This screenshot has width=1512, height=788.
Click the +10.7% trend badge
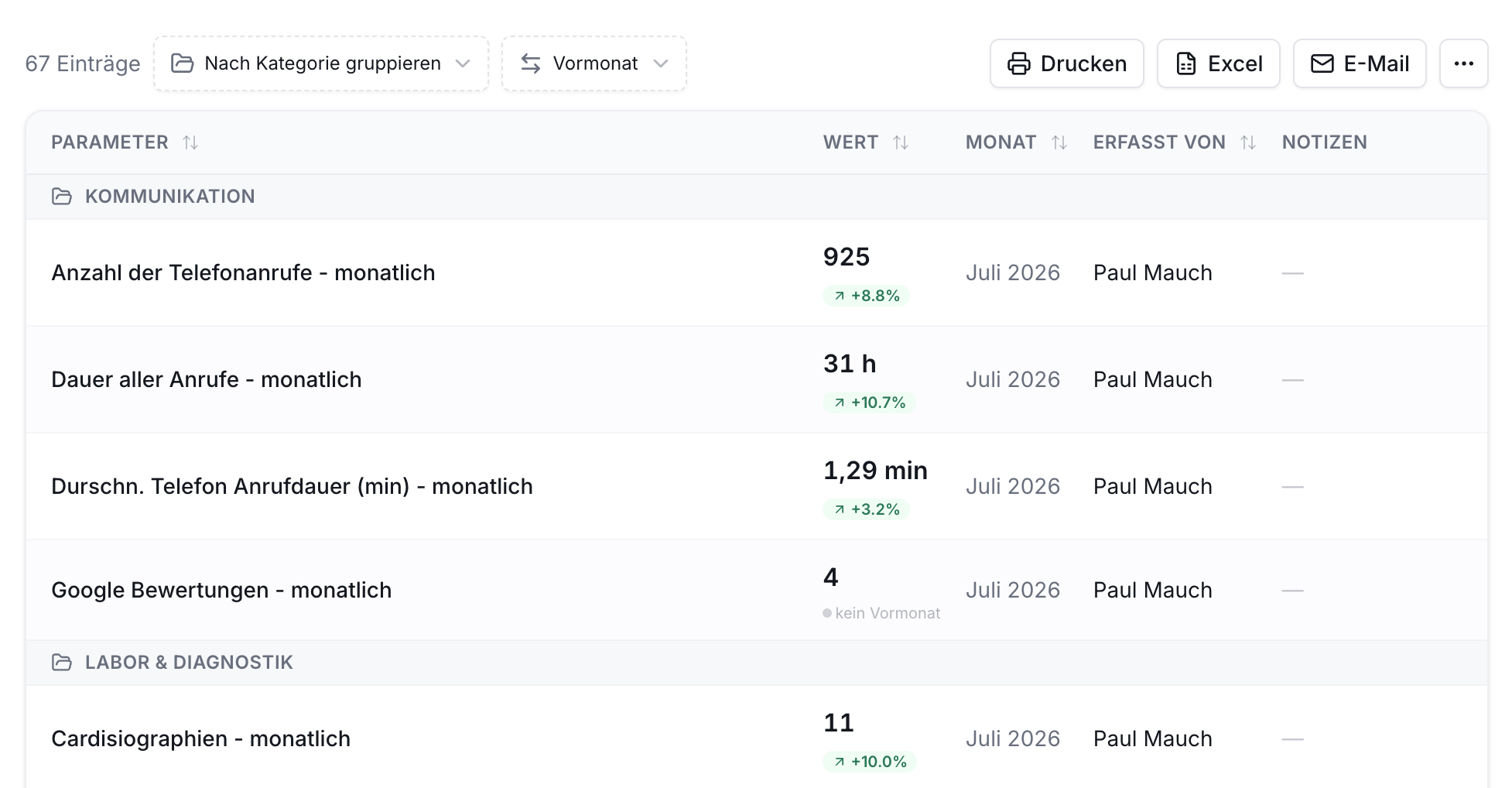870,403
